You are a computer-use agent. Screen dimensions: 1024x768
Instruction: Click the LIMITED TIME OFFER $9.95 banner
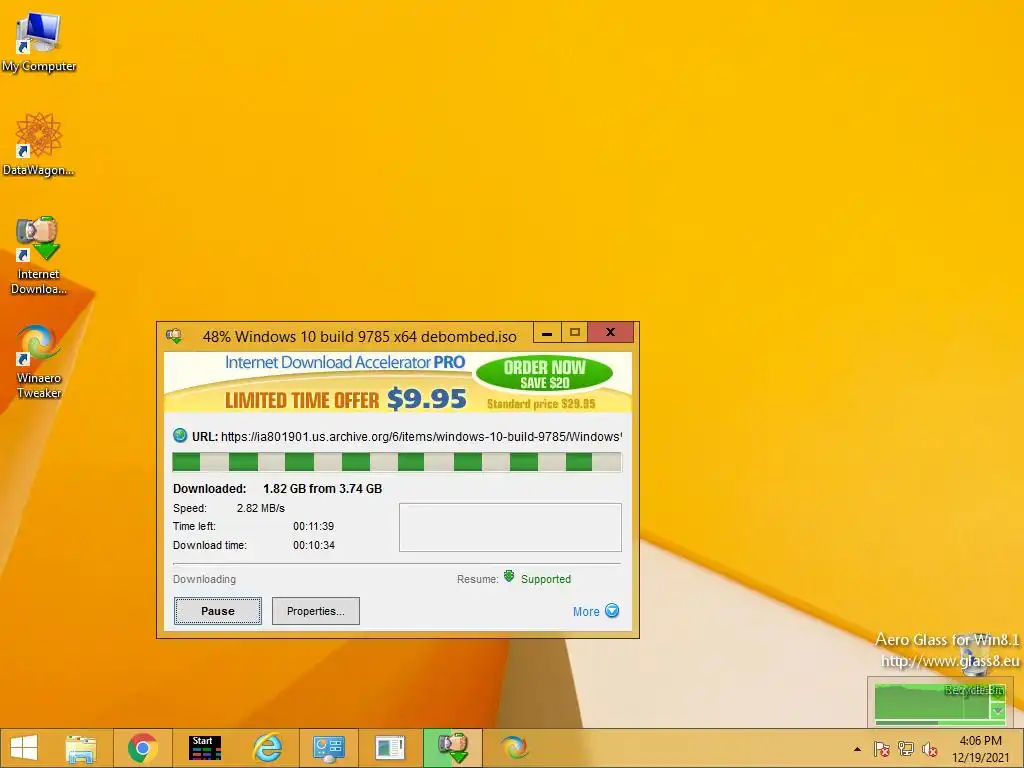345,399
